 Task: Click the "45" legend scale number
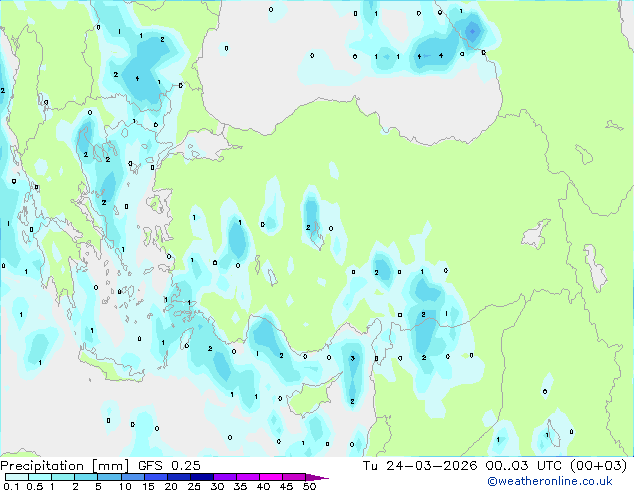click(x=286, y=486)
